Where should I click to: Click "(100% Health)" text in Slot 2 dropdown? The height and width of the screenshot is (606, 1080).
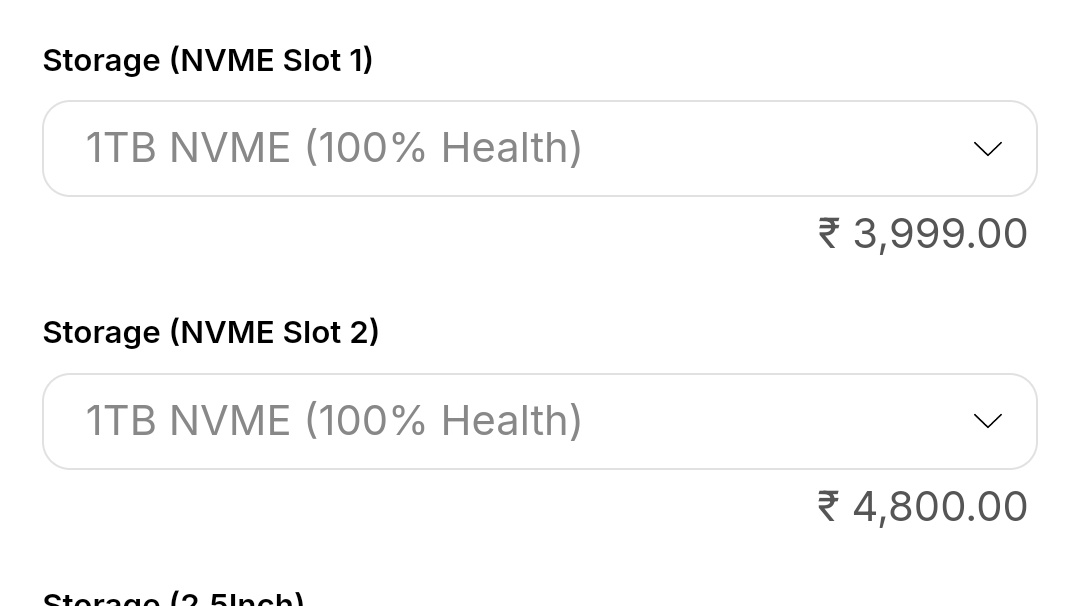(x=443, y=421)
